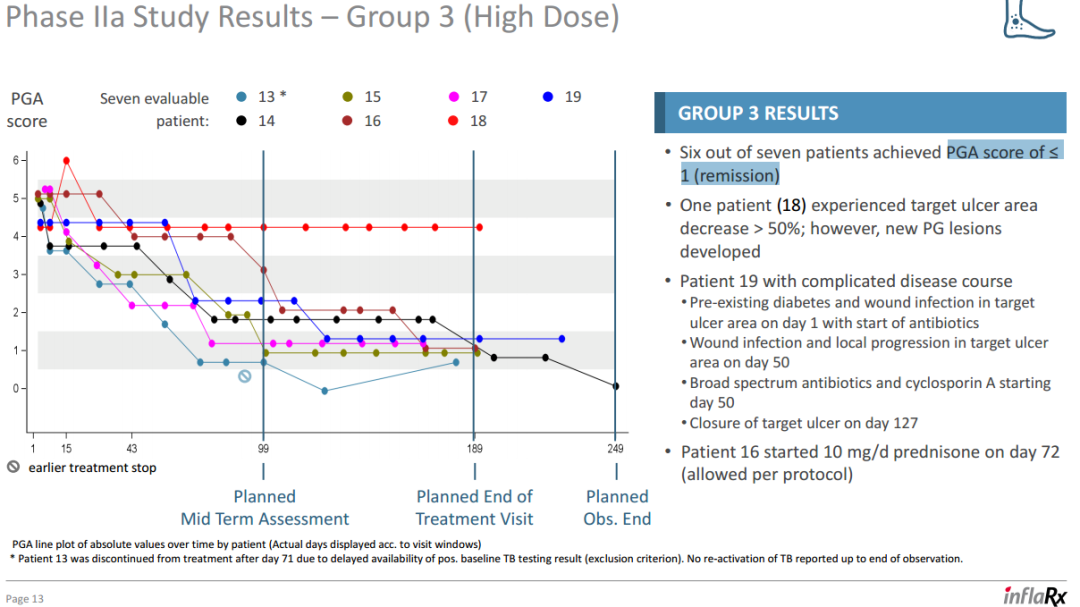
Task: Click patient 18's peak data point at 6
Action: 66,160
